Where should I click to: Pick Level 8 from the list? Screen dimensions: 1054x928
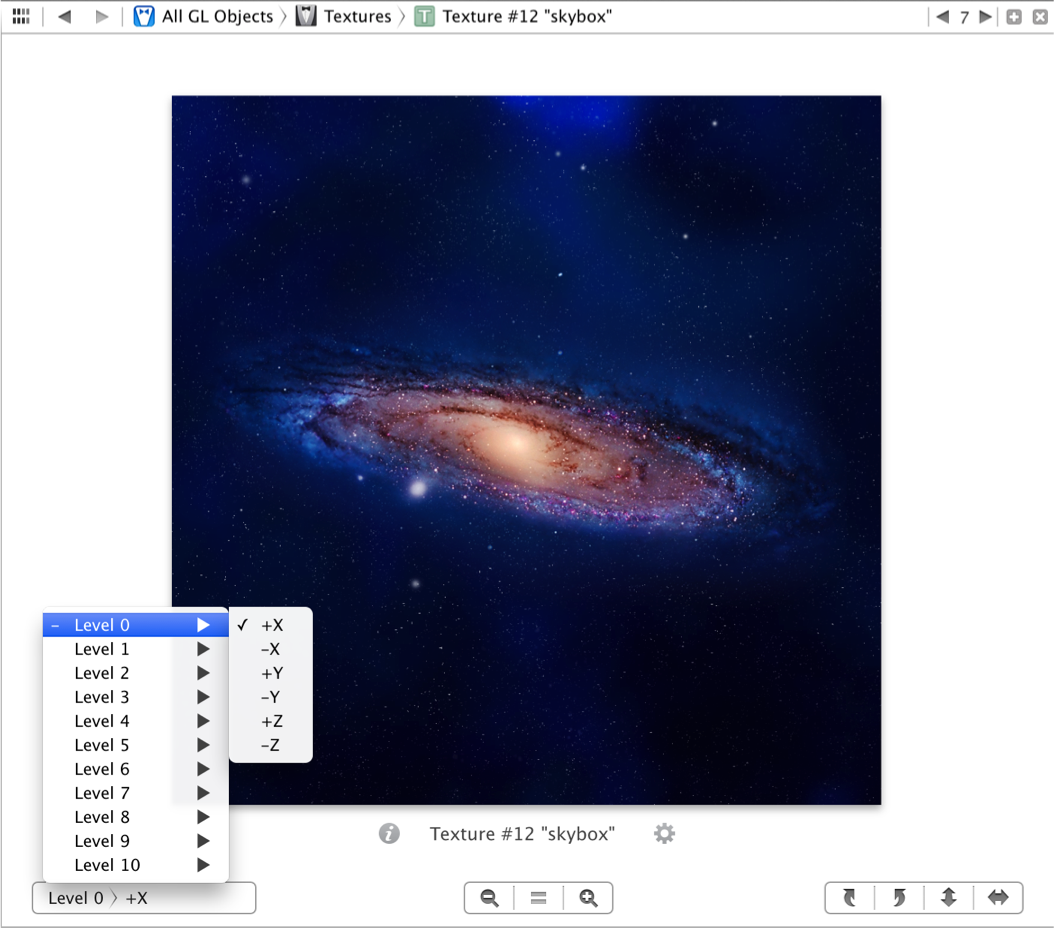(x=102, y=817)
